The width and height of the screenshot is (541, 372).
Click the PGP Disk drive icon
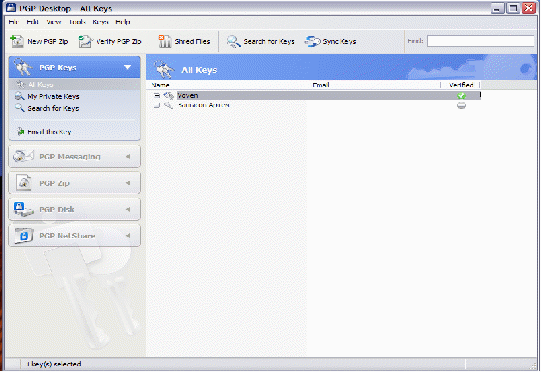tap(23, 209)
